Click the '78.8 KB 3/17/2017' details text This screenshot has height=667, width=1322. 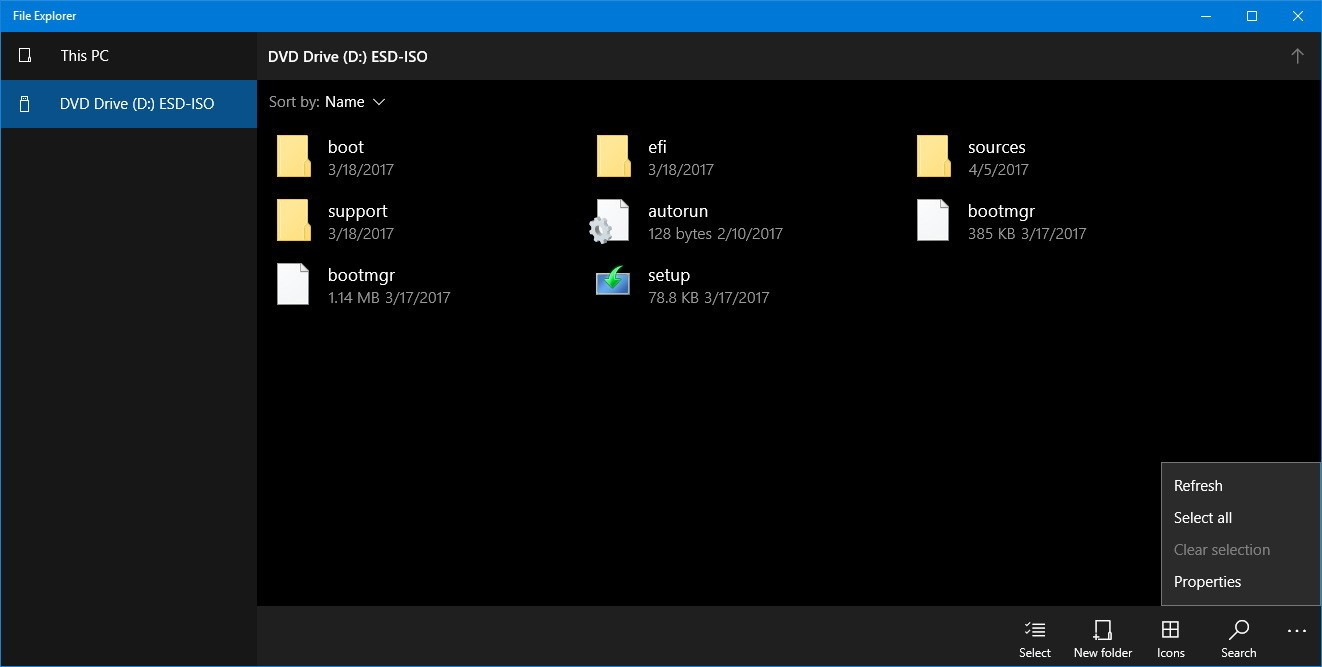point(708,298)
